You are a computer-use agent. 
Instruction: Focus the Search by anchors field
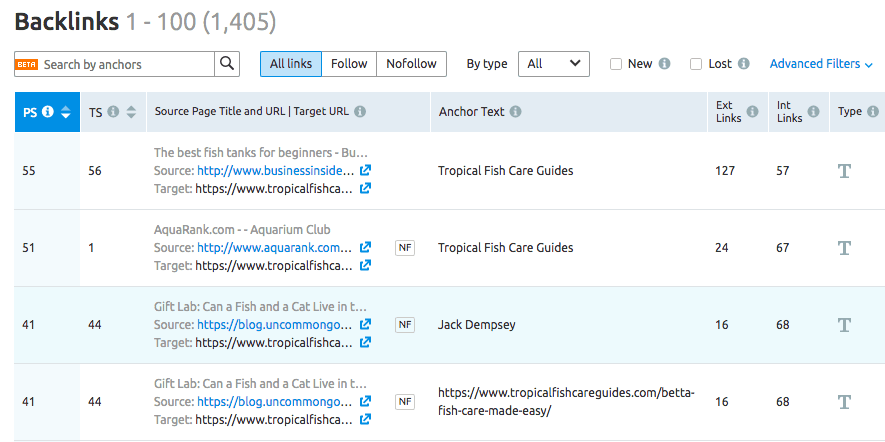tap(125, 64)
